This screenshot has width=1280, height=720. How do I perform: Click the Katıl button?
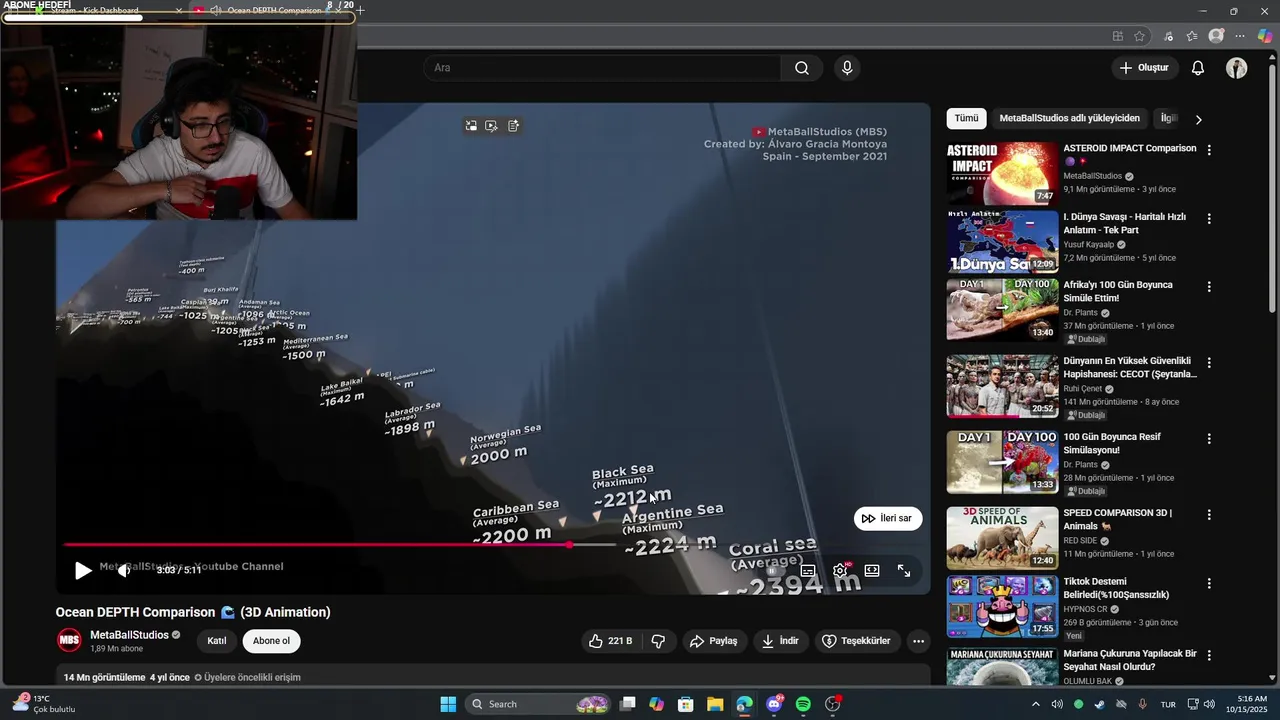point(217,641)
